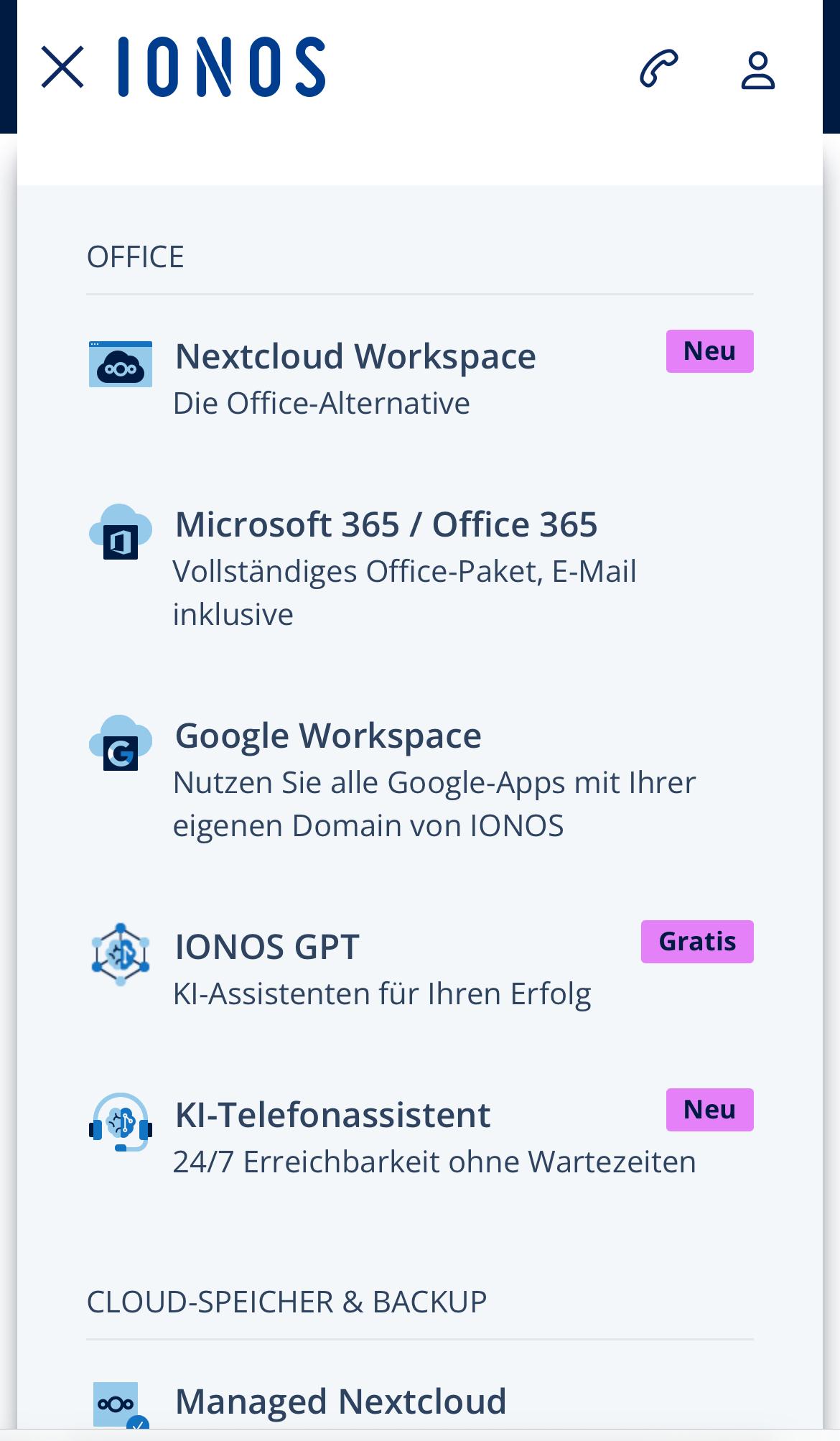Select Managed Nextcloud entry

click(341, 1401)
